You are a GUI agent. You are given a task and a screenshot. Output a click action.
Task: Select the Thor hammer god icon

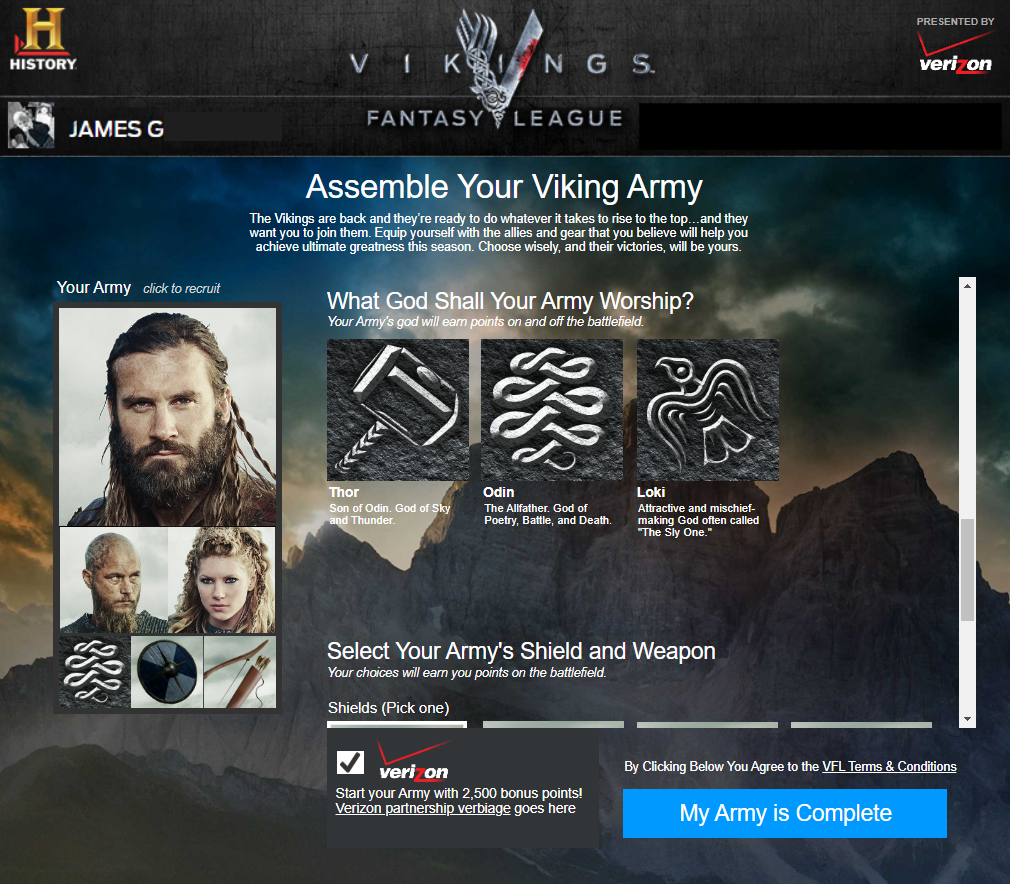397,410
